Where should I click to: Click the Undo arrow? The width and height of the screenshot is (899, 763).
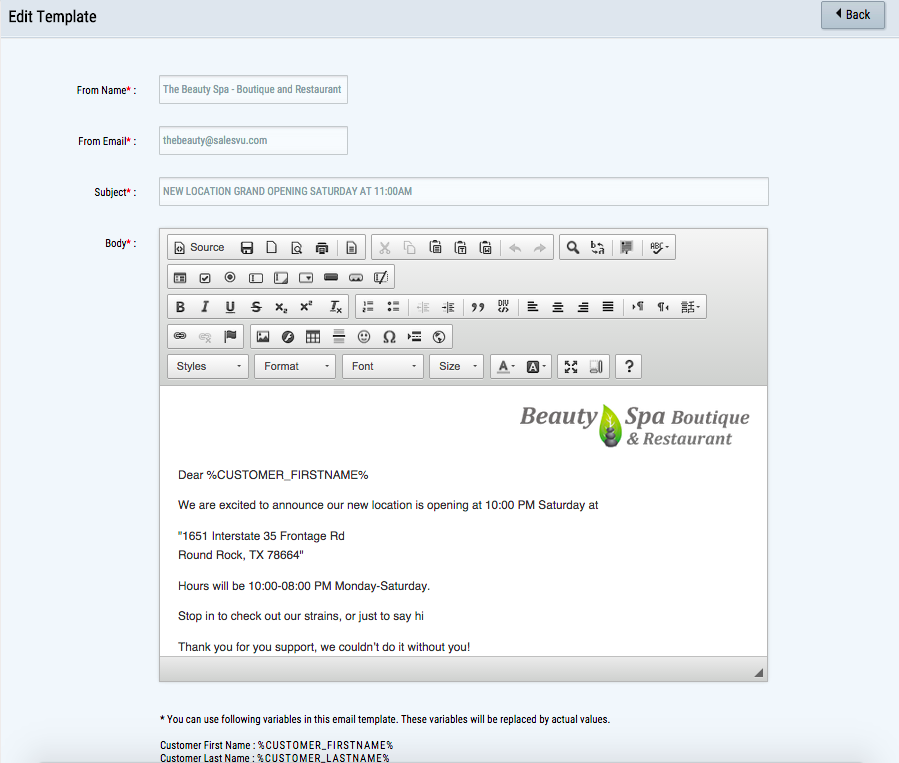(515, 248)
